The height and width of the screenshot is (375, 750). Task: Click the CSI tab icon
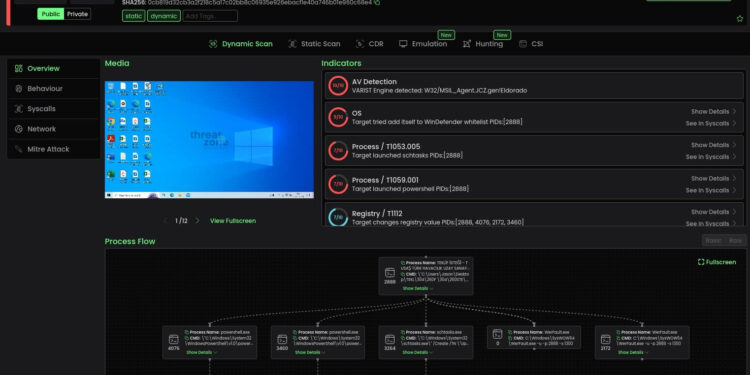point(523,44)
